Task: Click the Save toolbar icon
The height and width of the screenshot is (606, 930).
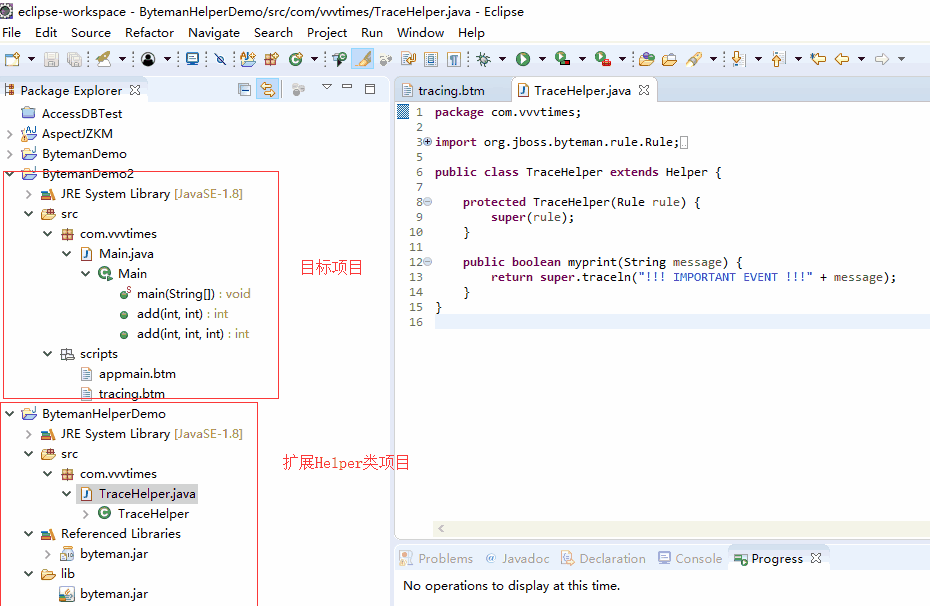Action: (52, 59)
